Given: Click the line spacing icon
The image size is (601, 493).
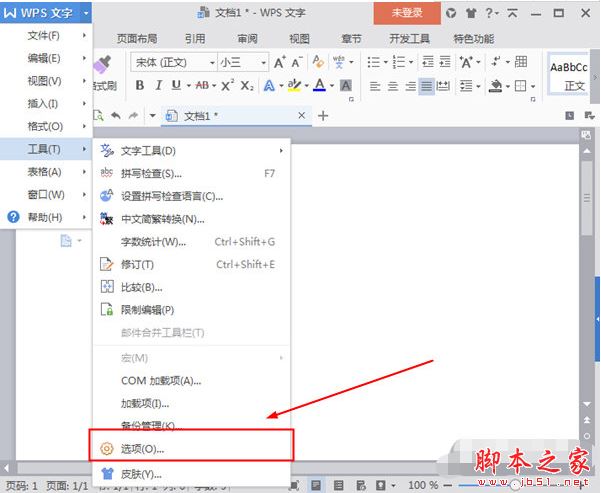Looking at the screenshot, I should click(x=466, y=86).
